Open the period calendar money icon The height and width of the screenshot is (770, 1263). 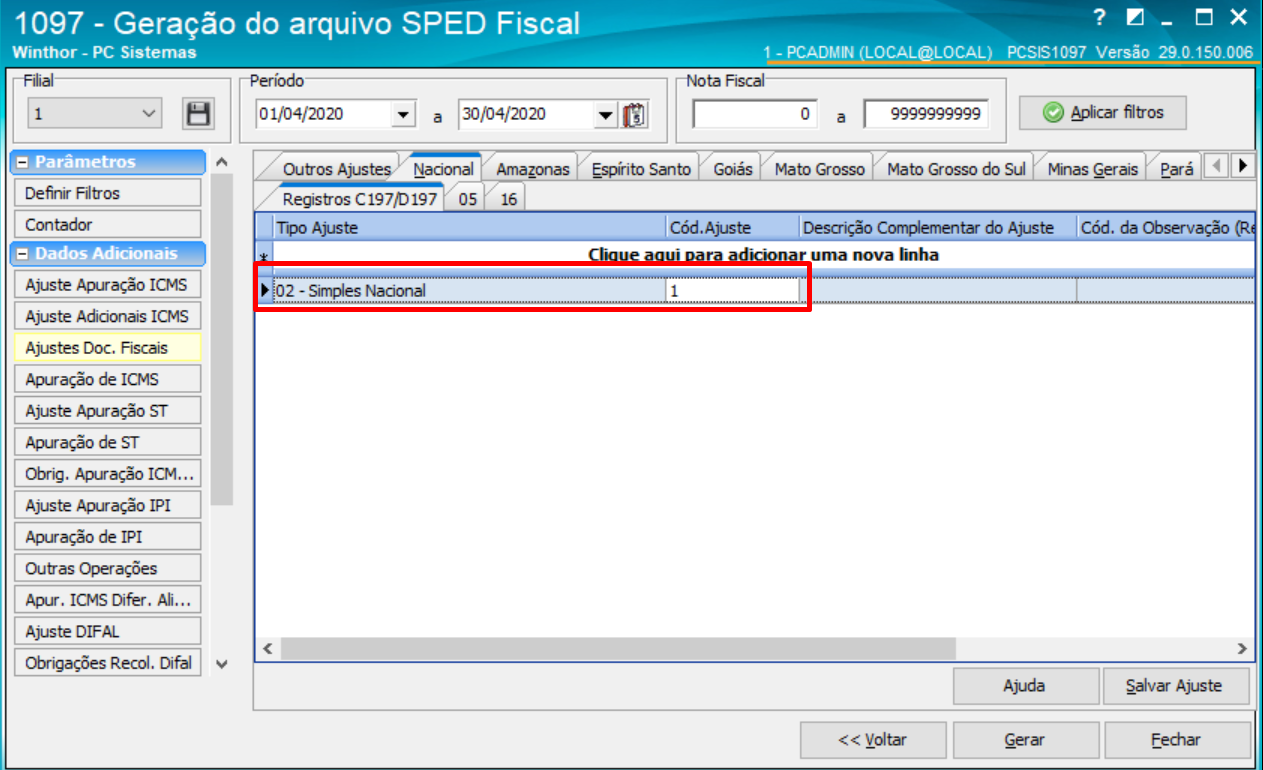(x=636, y=115)
